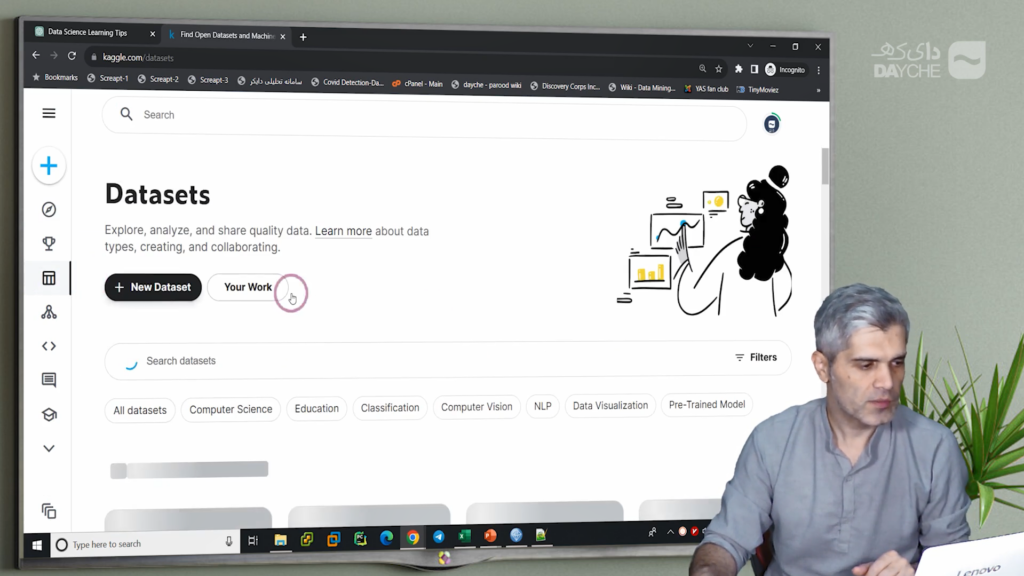
Task: Open Code via the angle brackets icon
Action: click(x=49, y=346)
